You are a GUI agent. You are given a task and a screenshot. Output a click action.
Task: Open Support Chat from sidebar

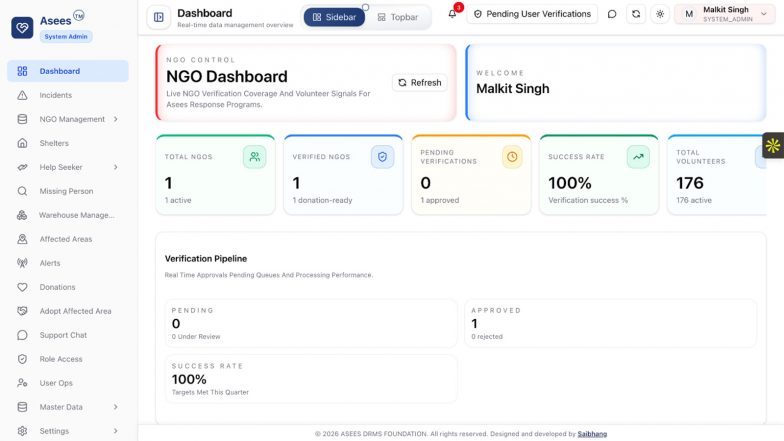[x=68, y=335]
